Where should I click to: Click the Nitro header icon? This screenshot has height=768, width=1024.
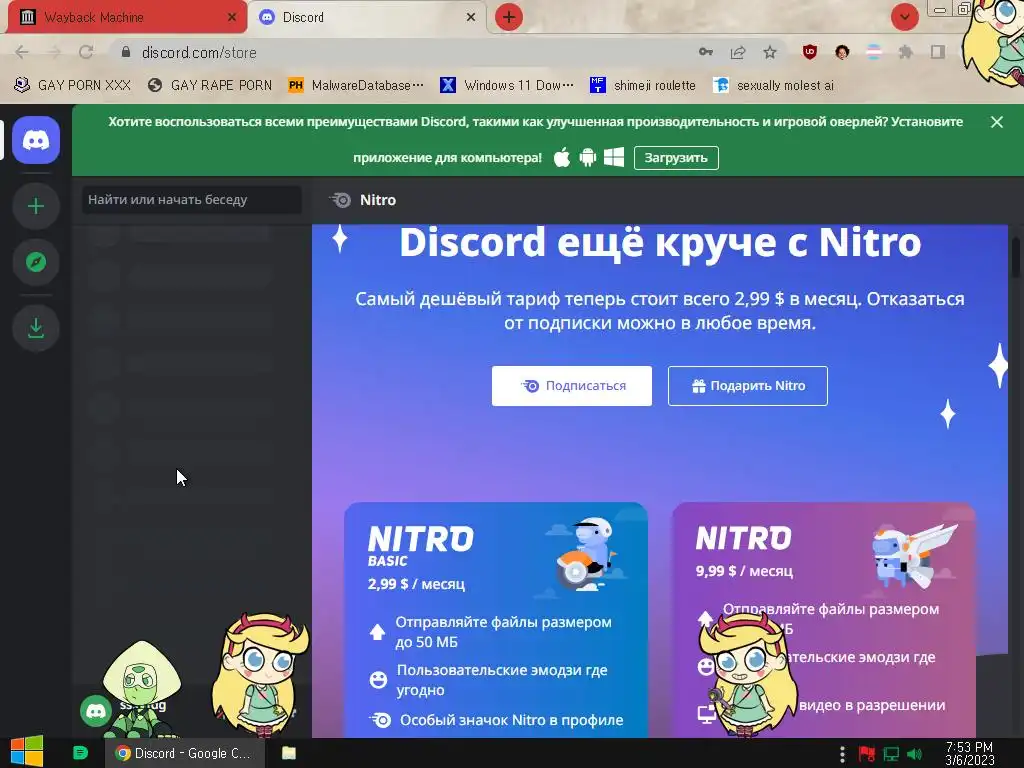pyautogui.click(x=340, y=200)
